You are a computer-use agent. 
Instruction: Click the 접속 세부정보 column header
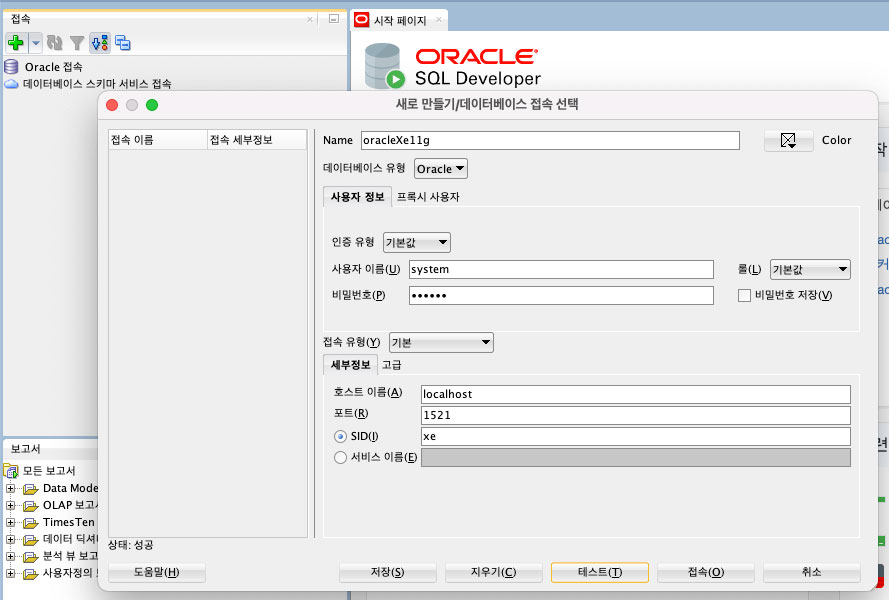(x=257, y=140)
